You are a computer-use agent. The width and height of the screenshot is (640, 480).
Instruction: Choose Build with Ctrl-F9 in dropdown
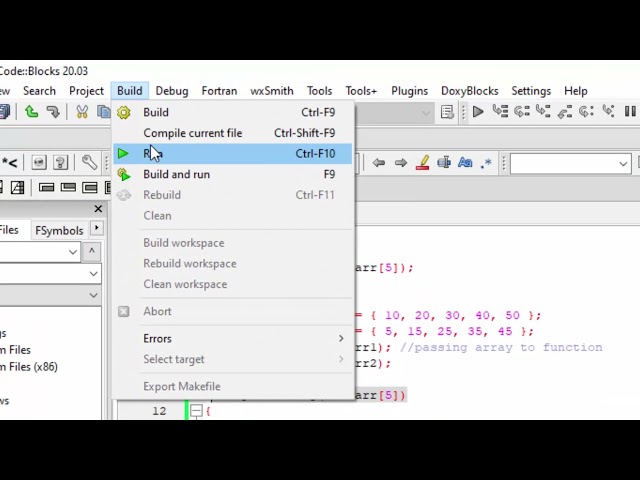(232, 112)
